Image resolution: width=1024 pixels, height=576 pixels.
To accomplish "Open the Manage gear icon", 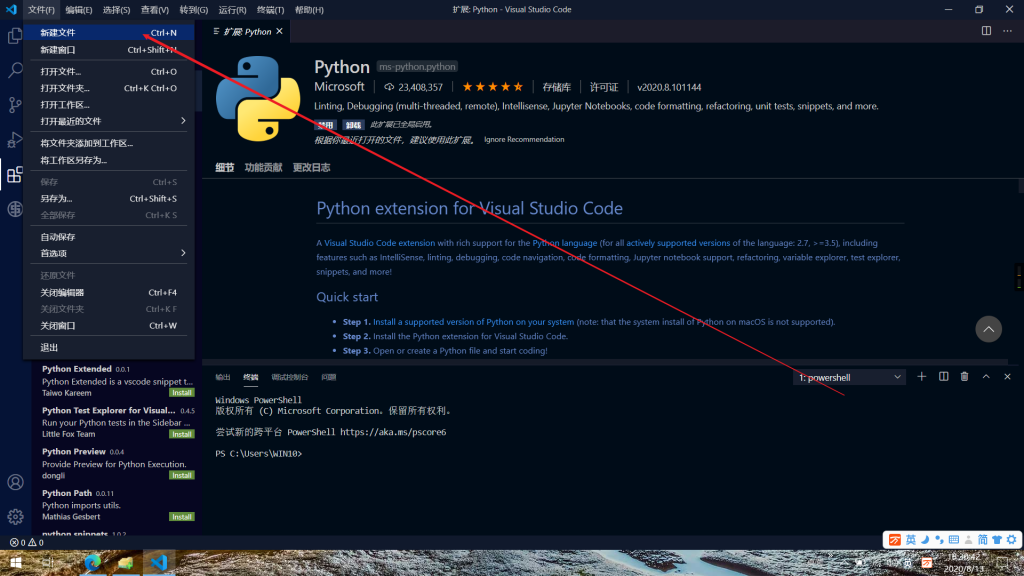I will point(15,517).
